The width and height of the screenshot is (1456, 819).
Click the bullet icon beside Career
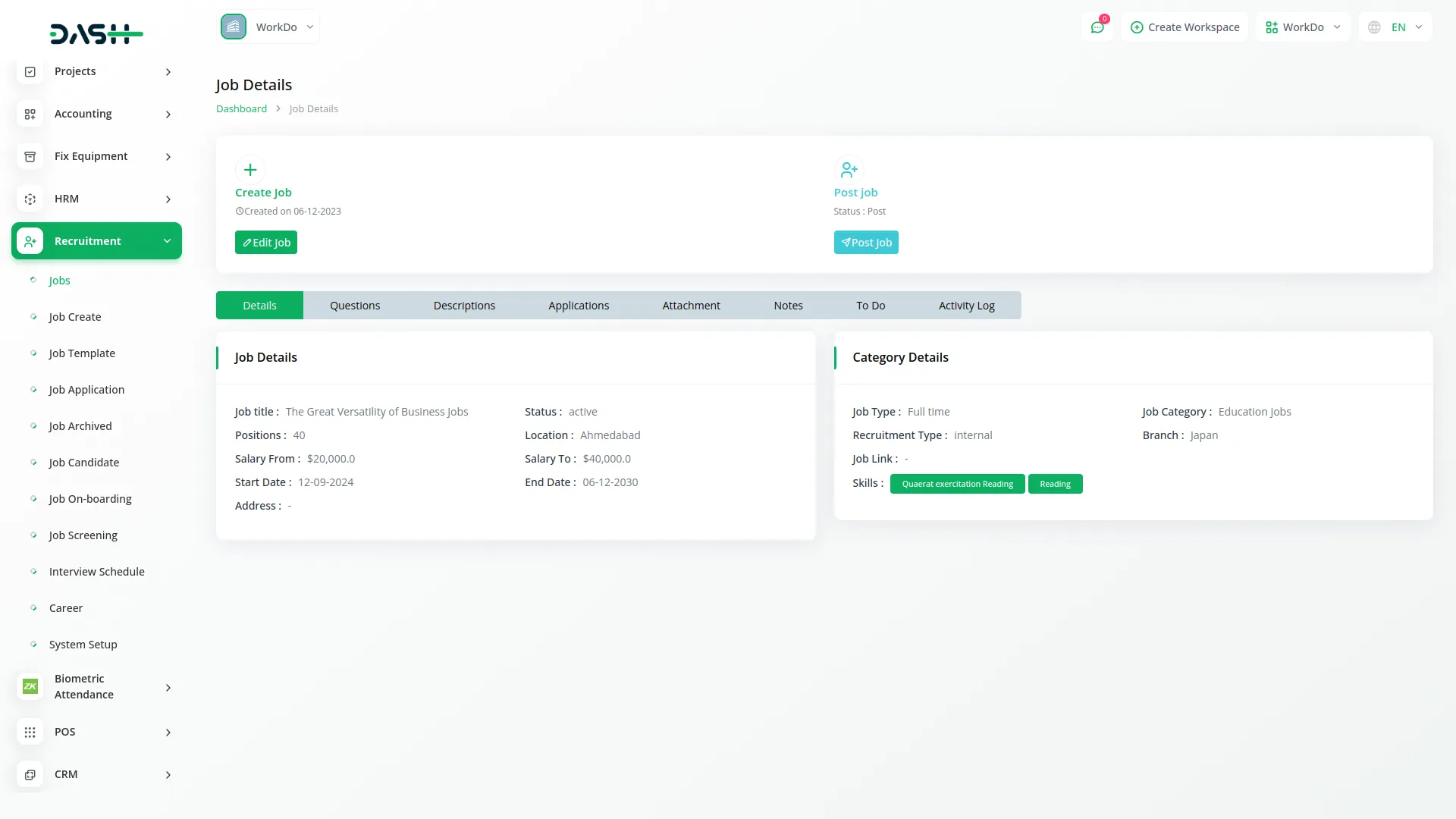pyautogui.click(x=33, y=608)
